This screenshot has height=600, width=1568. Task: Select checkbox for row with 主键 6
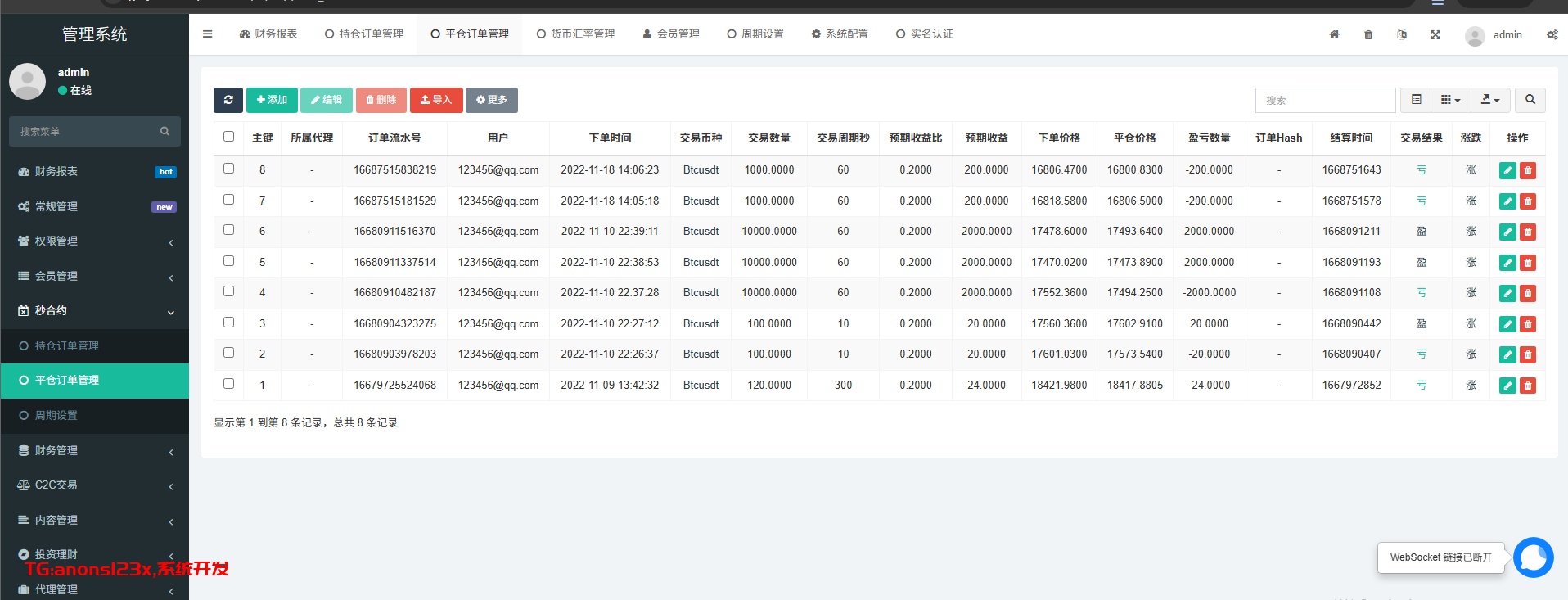pos(229,230)
